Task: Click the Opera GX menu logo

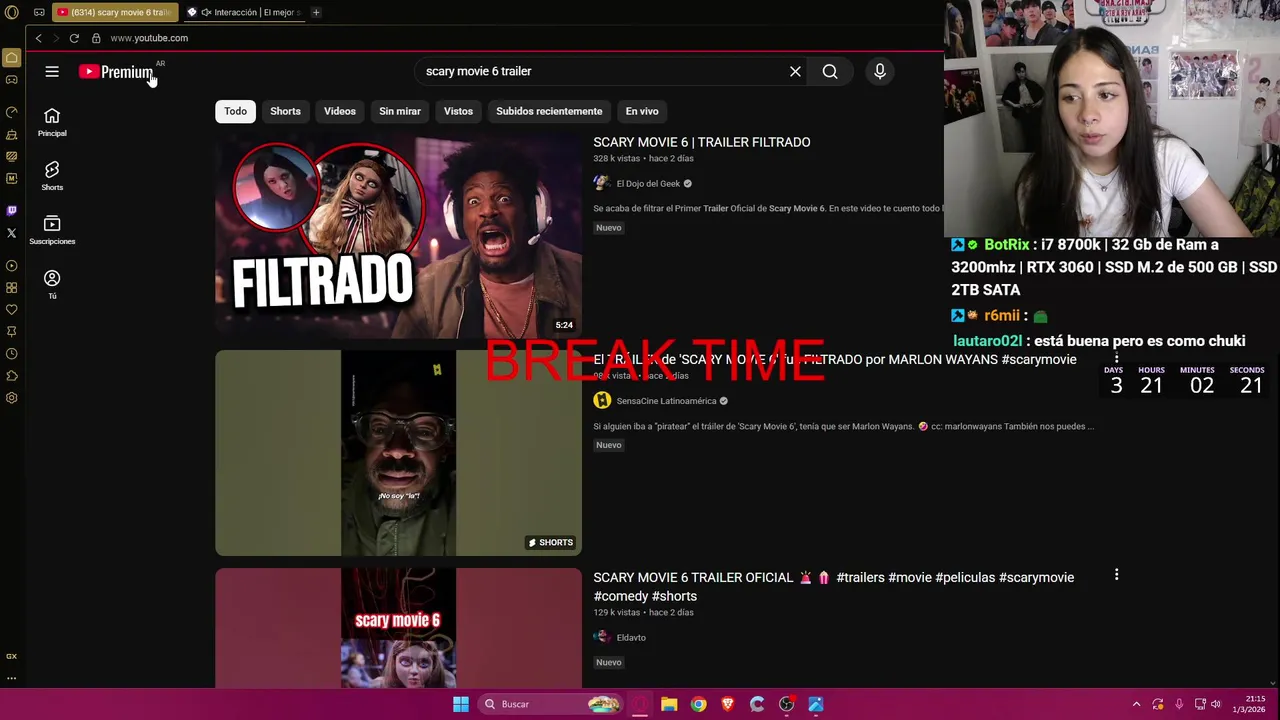Action: tap(12, 13)
